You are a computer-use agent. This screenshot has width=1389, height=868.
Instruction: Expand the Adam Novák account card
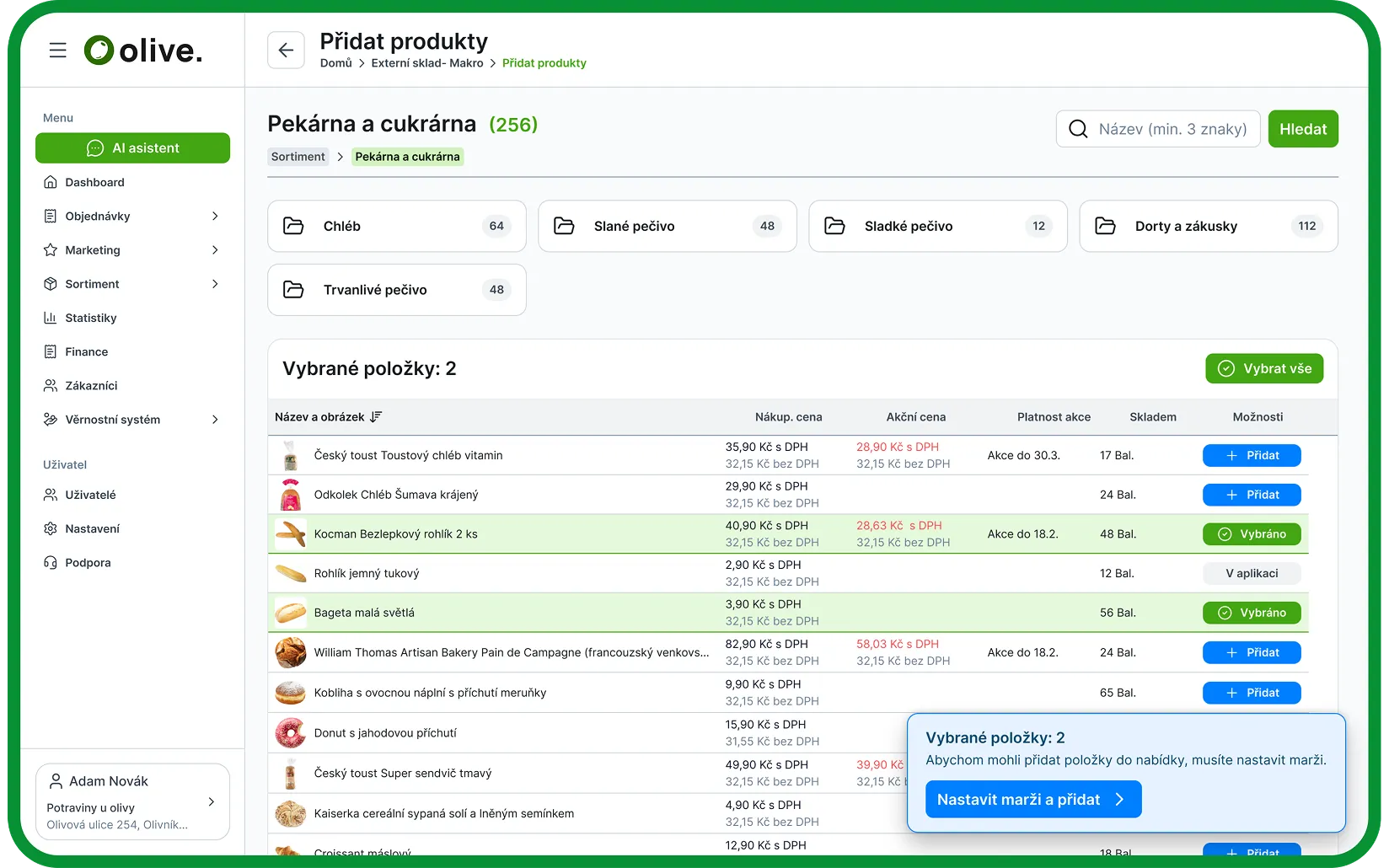click(211, 802)
